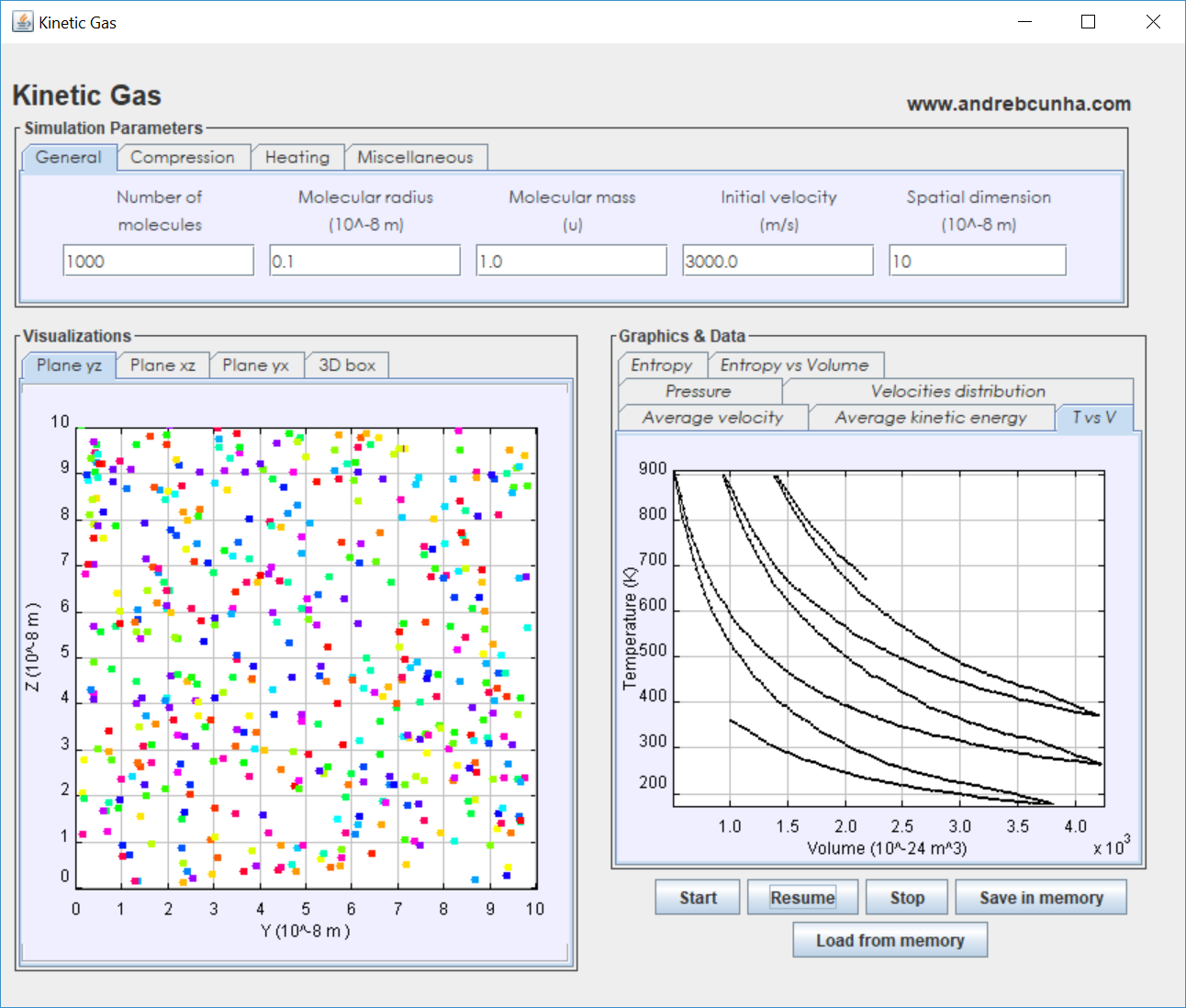Open the Pressure graph tab
The height and width of the screenshot is (1008, 1186).
(699, 391)
